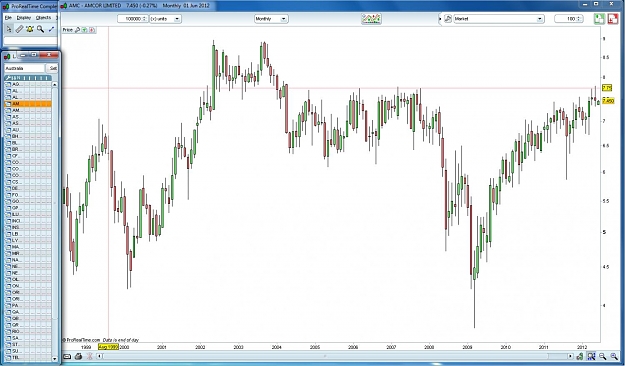The width and height of the screenshot is (625, 366).
Task: Open the Objects menu
Action: point(43,18)
